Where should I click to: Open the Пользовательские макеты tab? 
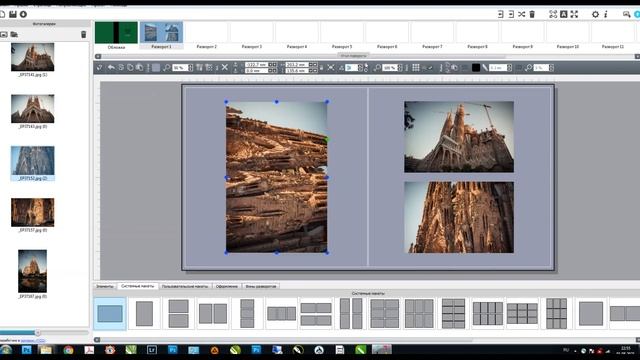(x=185, y=286)
